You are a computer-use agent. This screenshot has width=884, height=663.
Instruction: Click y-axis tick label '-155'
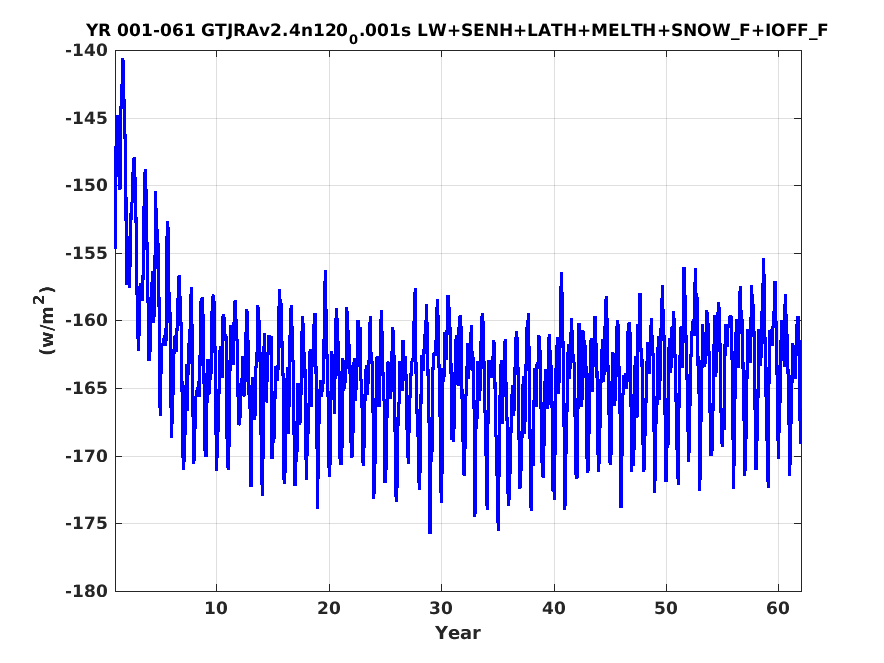86,253
